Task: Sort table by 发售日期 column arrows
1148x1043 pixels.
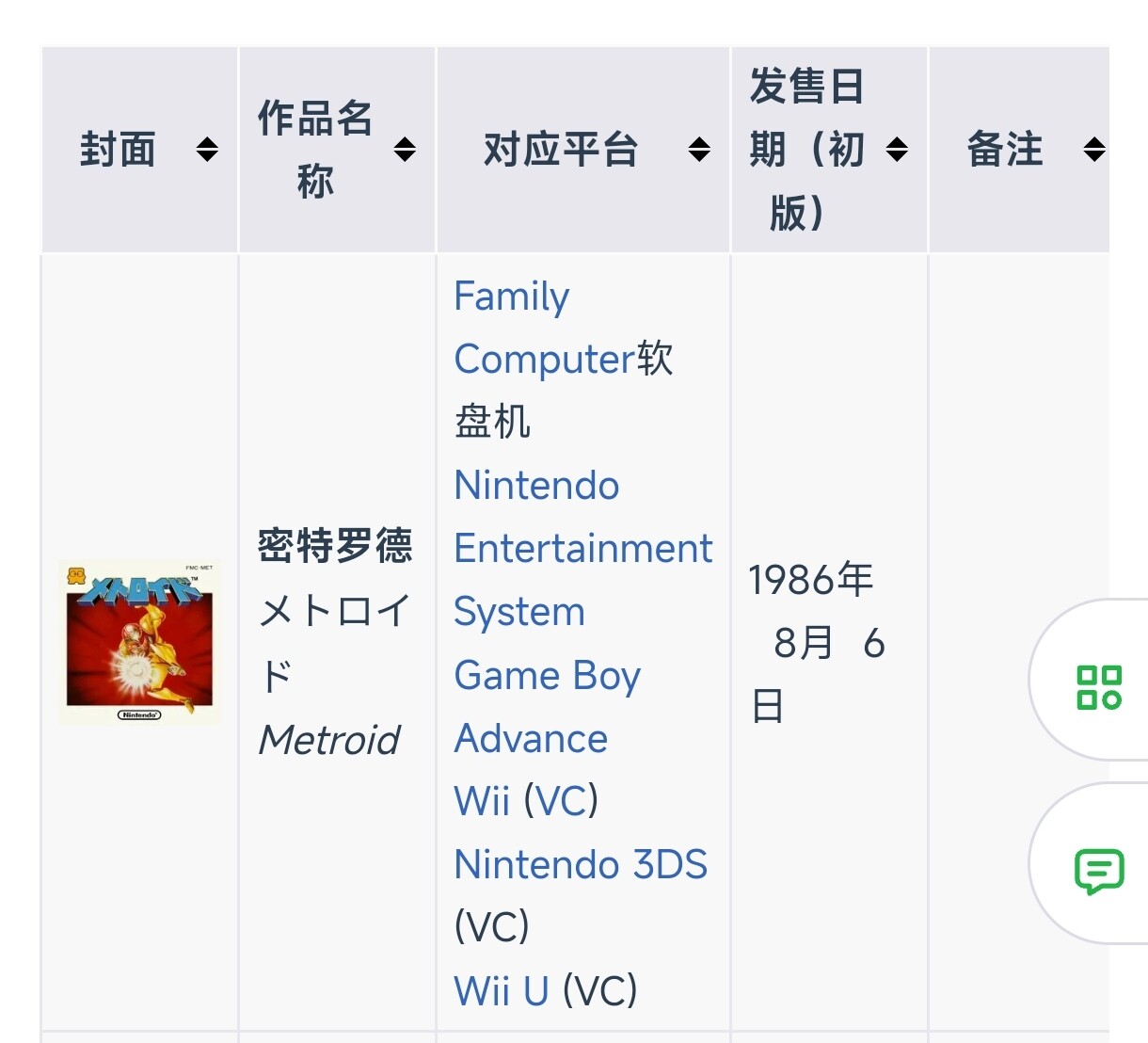Action: point(898,150)
